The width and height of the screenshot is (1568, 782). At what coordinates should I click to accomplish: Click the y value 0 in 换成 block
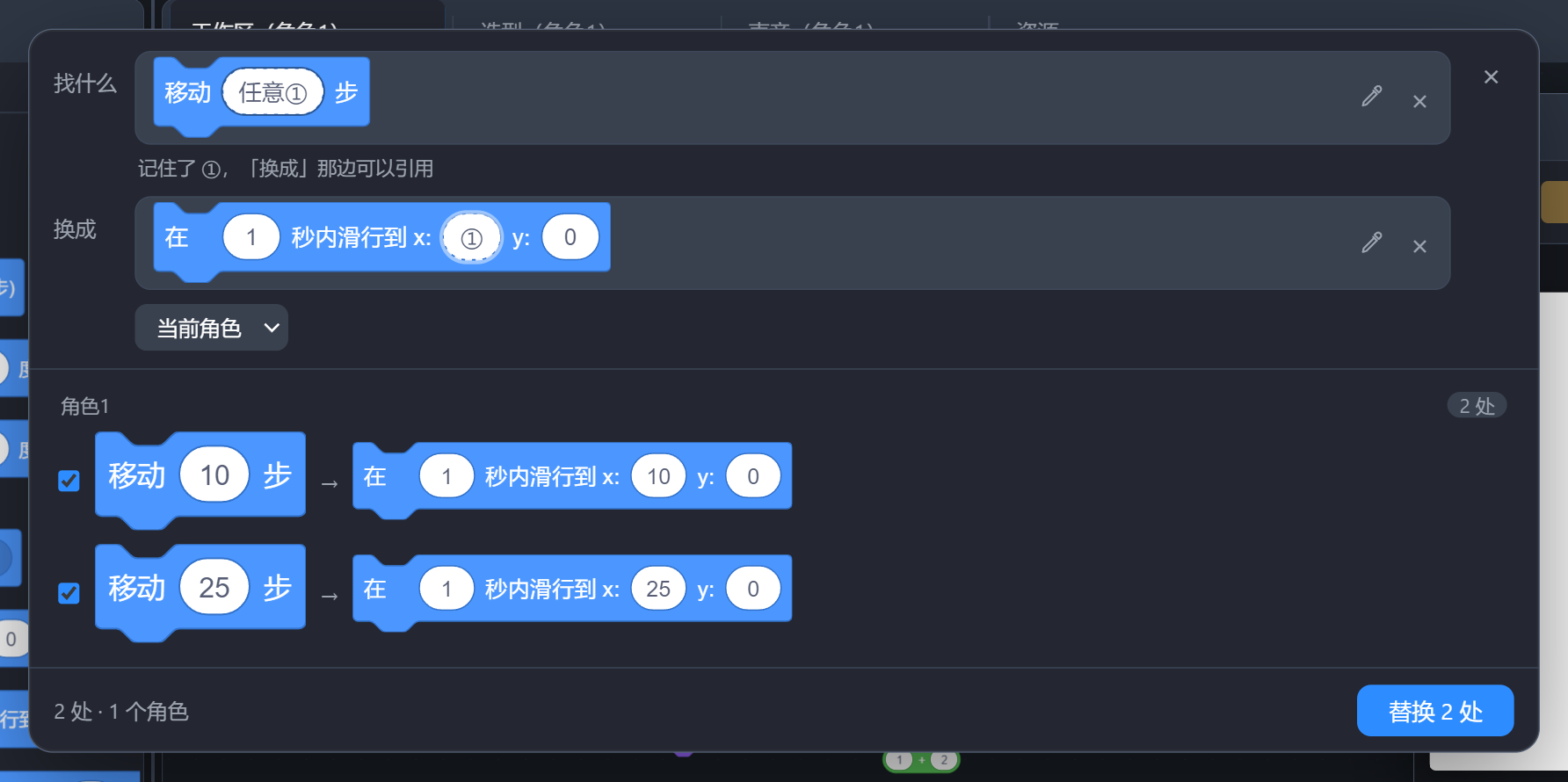[570, 237]
